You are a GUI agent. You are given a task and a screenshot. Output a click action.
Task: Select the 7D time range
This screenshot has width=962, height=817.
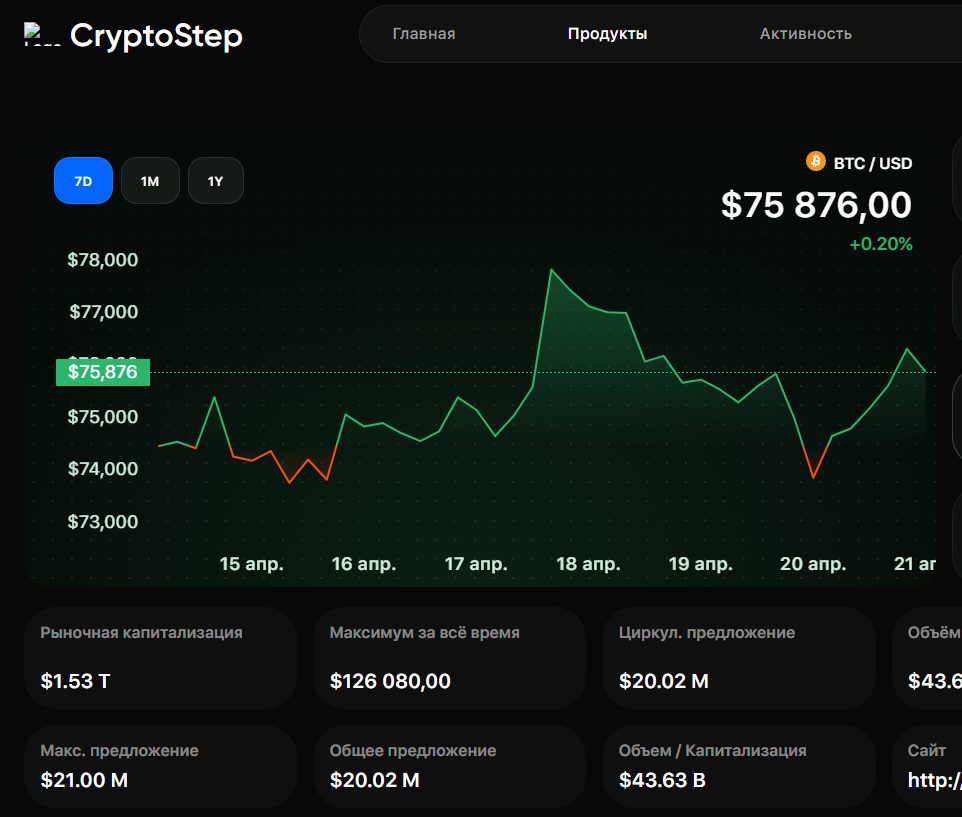(83, 181)
